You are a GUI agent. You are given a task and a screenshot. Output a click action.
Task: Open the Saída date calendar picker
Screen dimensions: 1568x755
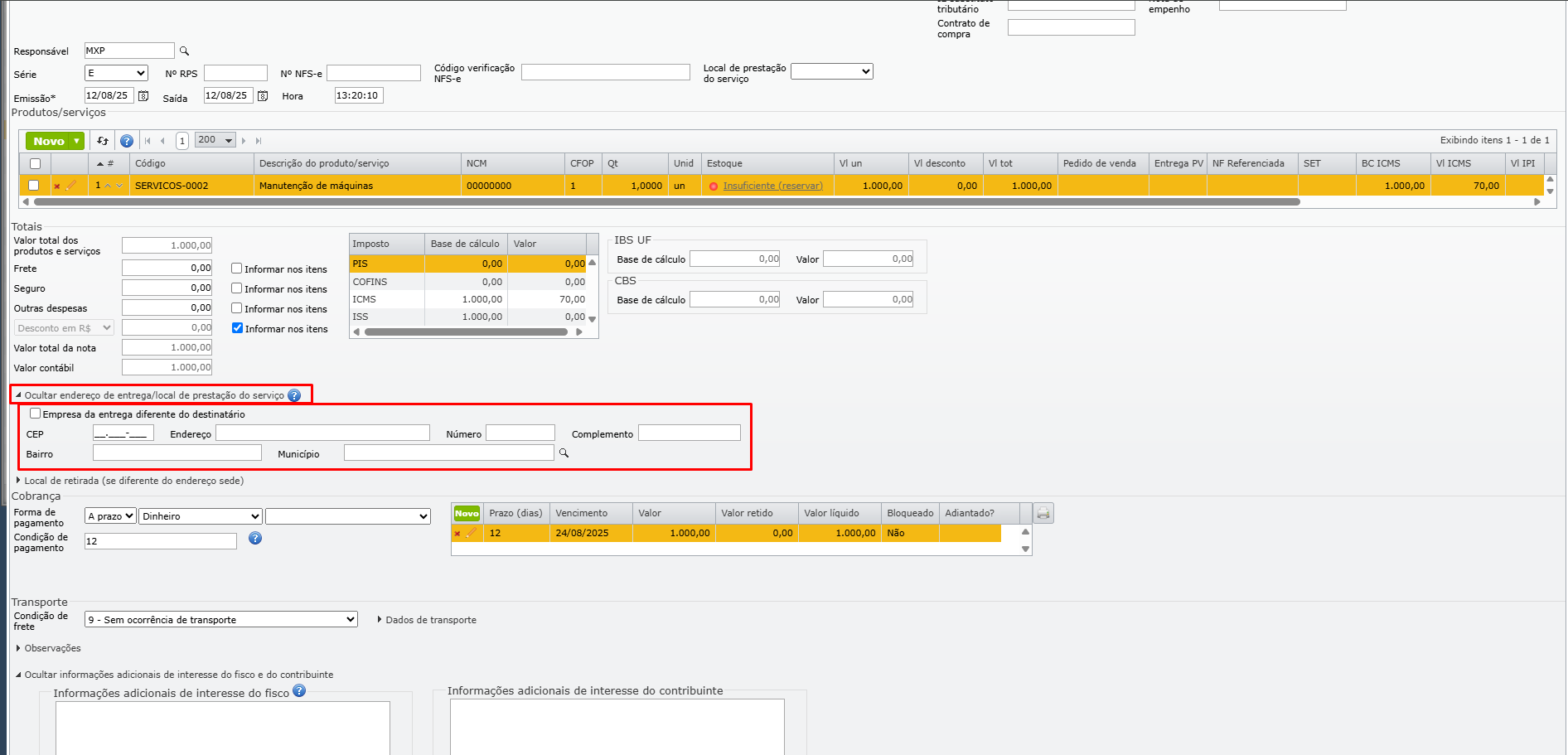(x=263, y=96)
